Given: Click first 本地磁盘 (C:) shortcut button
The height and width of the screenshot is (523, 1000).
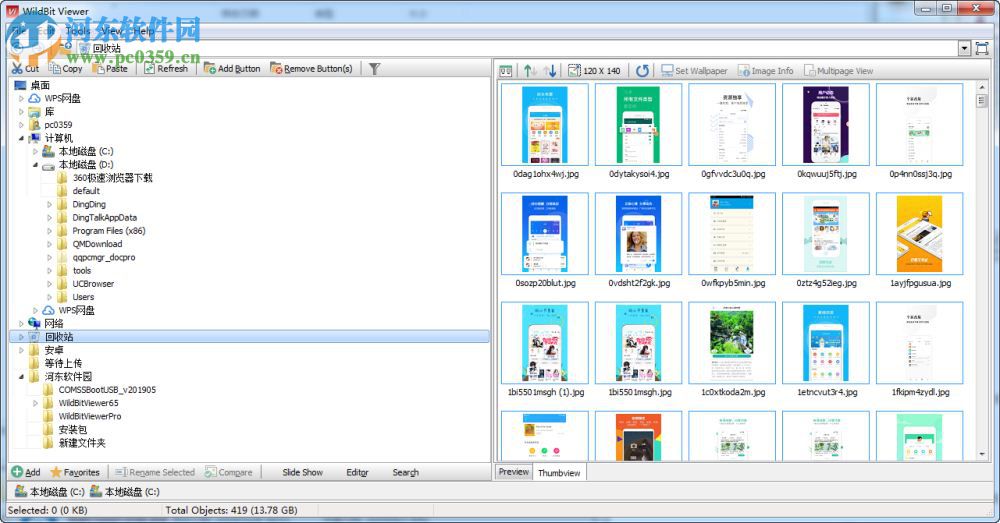Looking at the screenshot, I should click(x=49, y=492).
